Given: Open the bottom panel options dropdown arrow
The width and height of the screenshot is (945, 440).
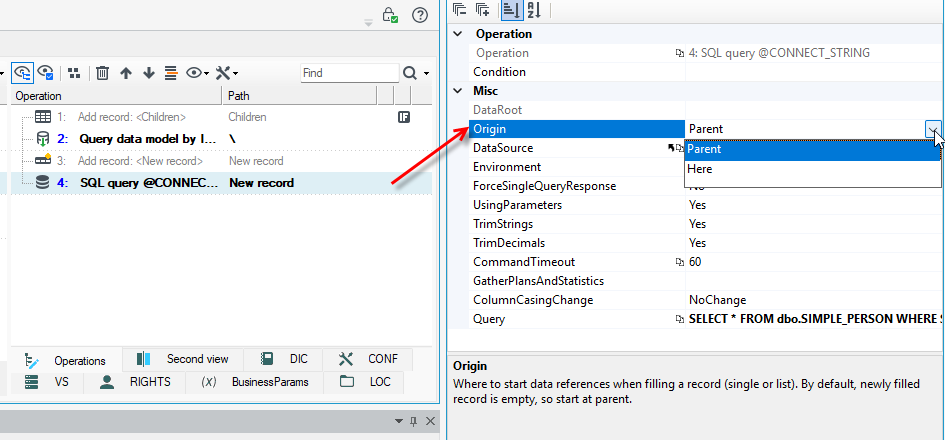Looking at the screenshot, I should [399, 421].
